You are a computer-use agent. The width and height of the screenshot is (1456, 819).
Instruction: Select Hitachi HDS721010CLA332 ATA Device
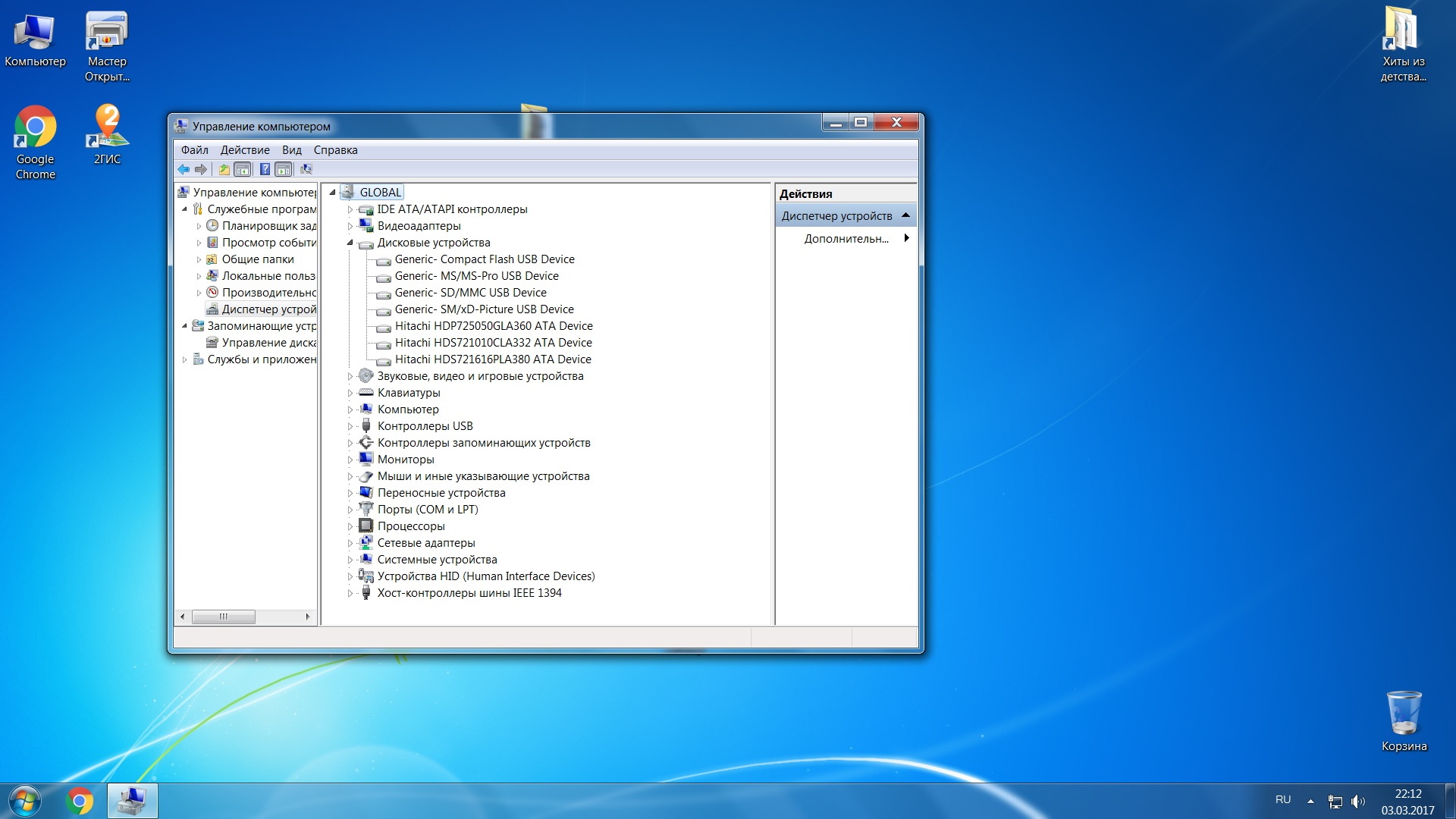tap(493, 343)
